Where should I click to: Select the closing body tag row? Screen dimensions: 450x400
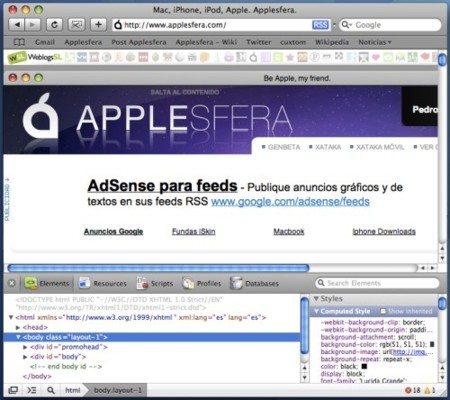[37, 376]
